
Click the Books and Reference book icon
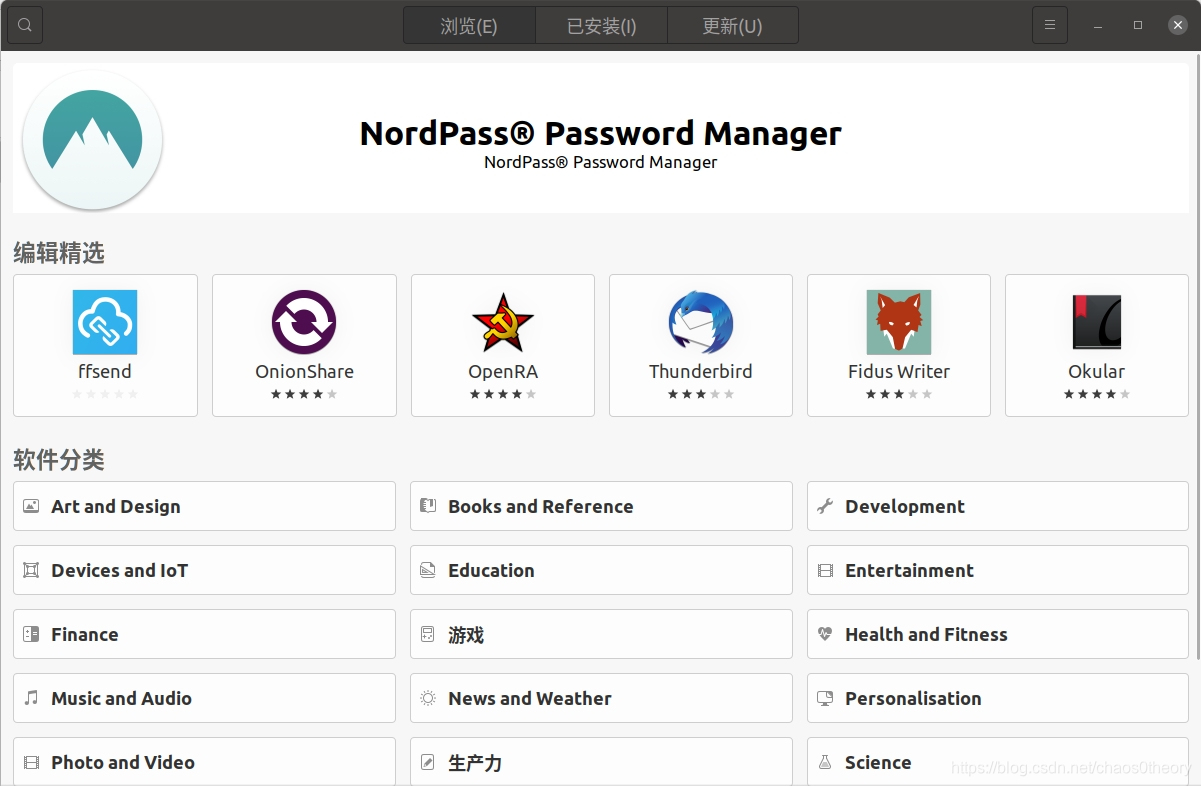pos(428,506)
